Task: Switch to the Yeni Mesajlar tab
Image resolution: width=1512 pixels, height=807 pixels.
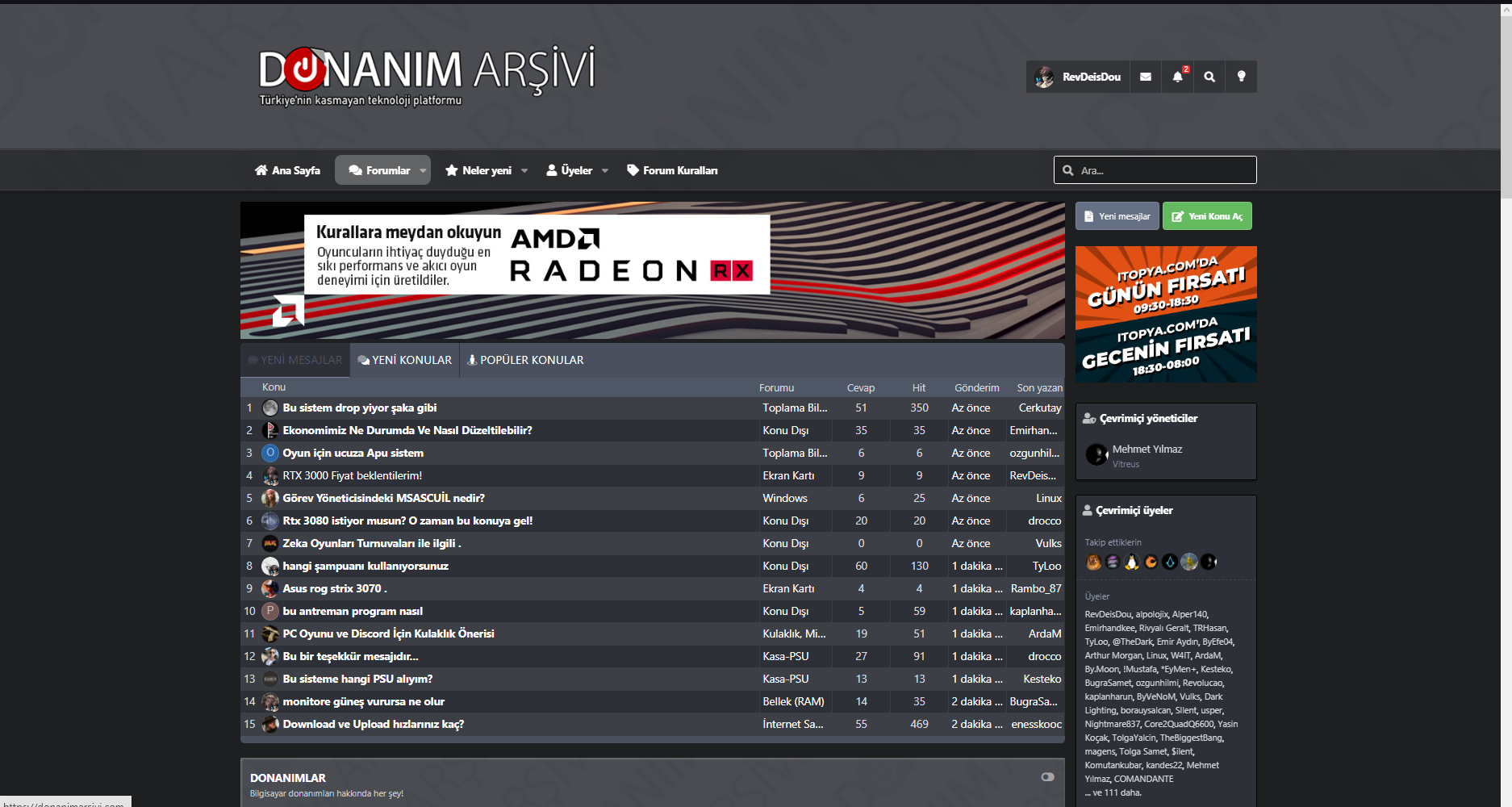Action: [295, 360]
